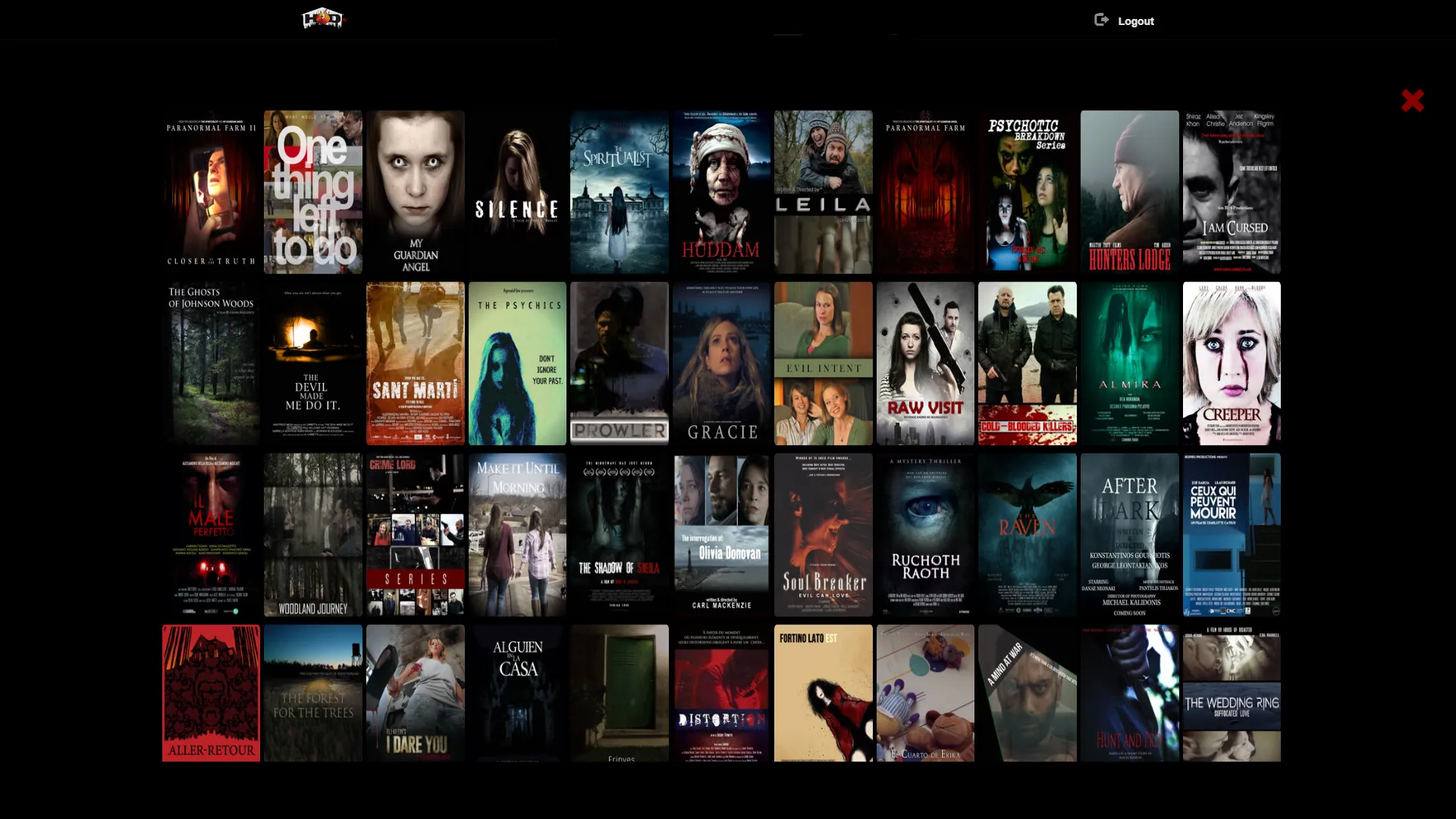Open the Leila movie poster

click(824, 192)
